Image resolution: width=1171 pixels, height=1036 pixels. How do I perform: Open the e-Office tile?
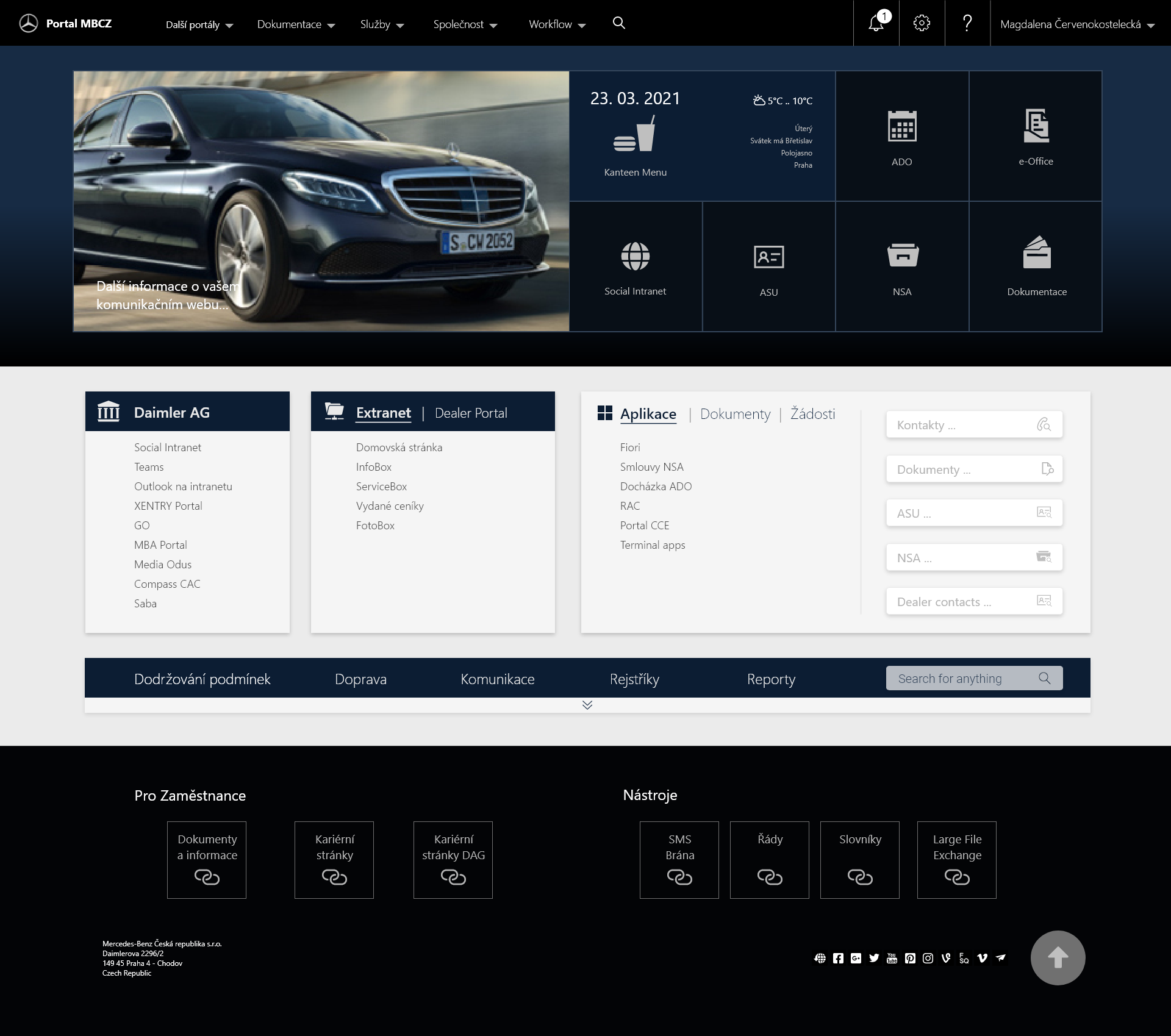(1035, 135)
